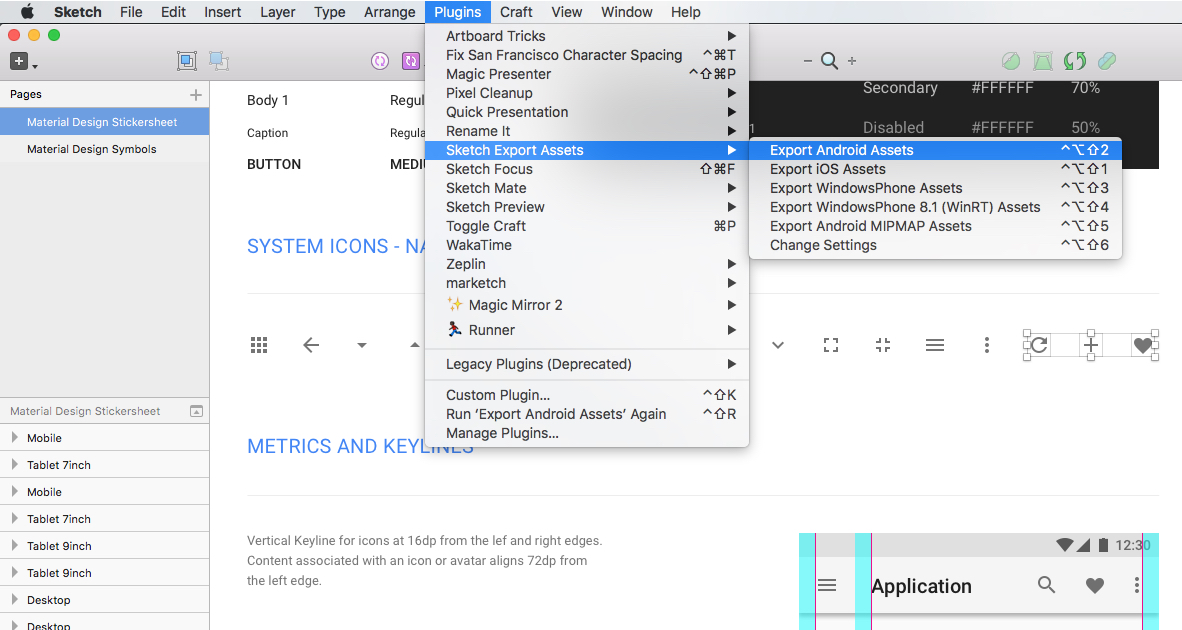Add a new page with plus icon
Screen dimensions: 1182x630
coord(196,94)
